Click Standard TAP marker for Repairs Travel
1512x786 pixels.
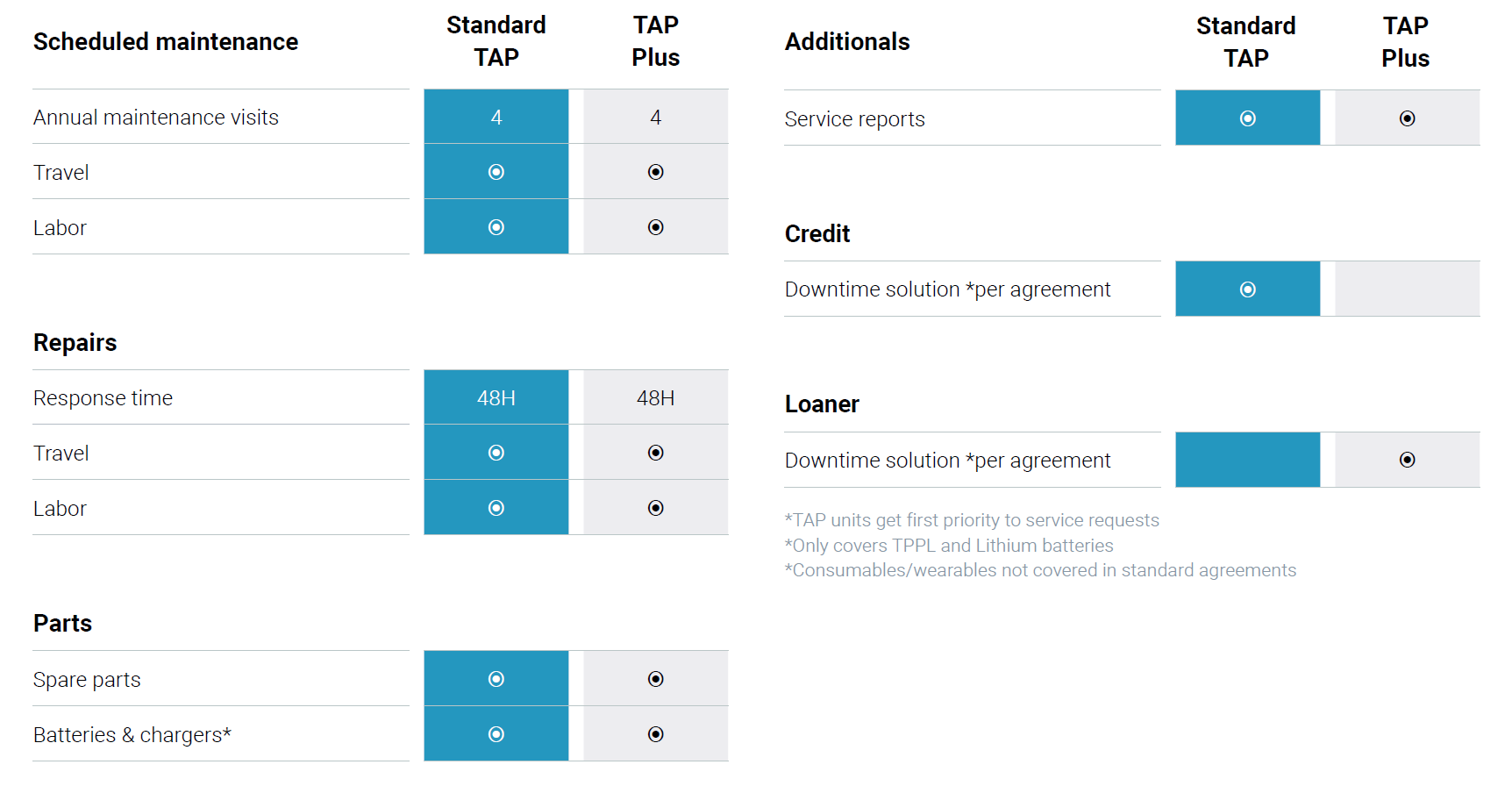496,453
